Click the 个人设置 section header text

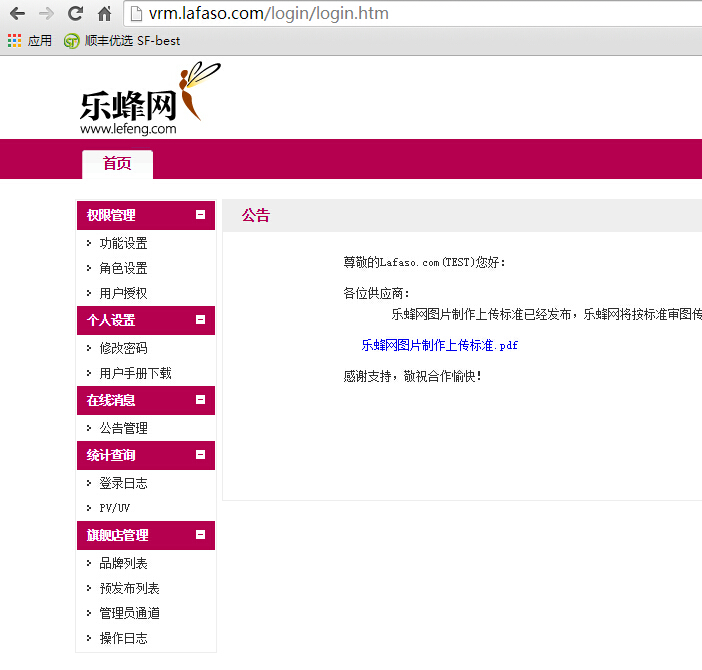111,320
